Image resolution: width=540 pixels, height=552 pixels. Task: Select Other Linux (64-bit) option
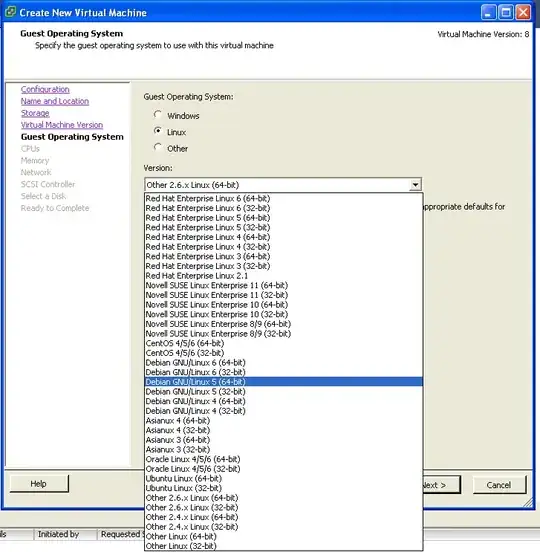tap(283, 537)
